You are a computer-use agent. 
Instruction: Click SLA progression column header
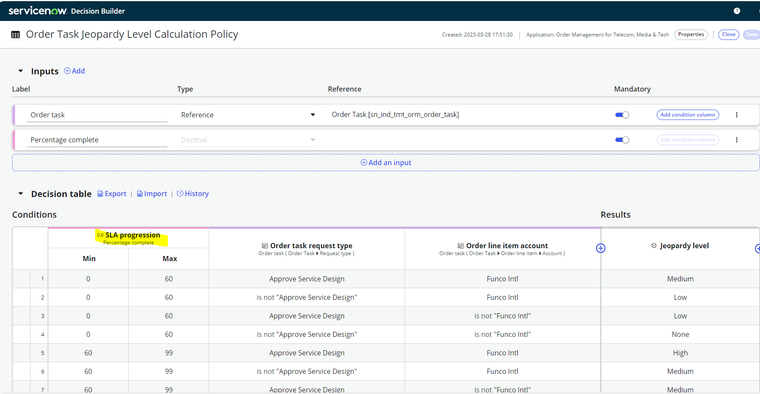129,238
